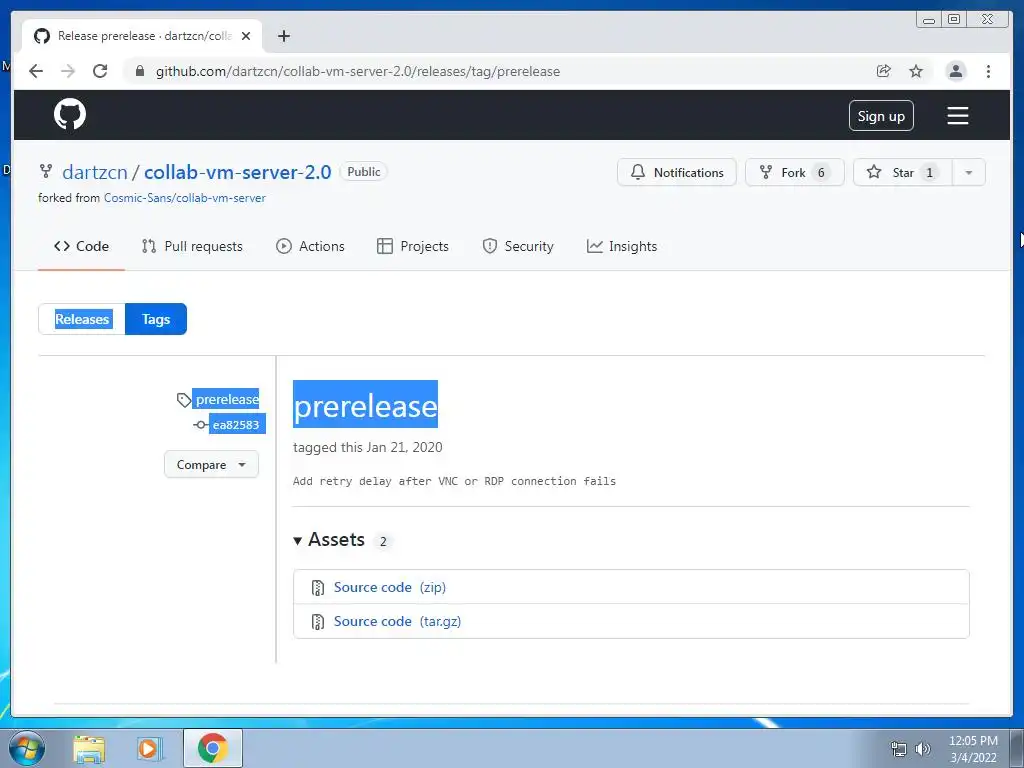Click the Public visibility badge

[364, 172]
